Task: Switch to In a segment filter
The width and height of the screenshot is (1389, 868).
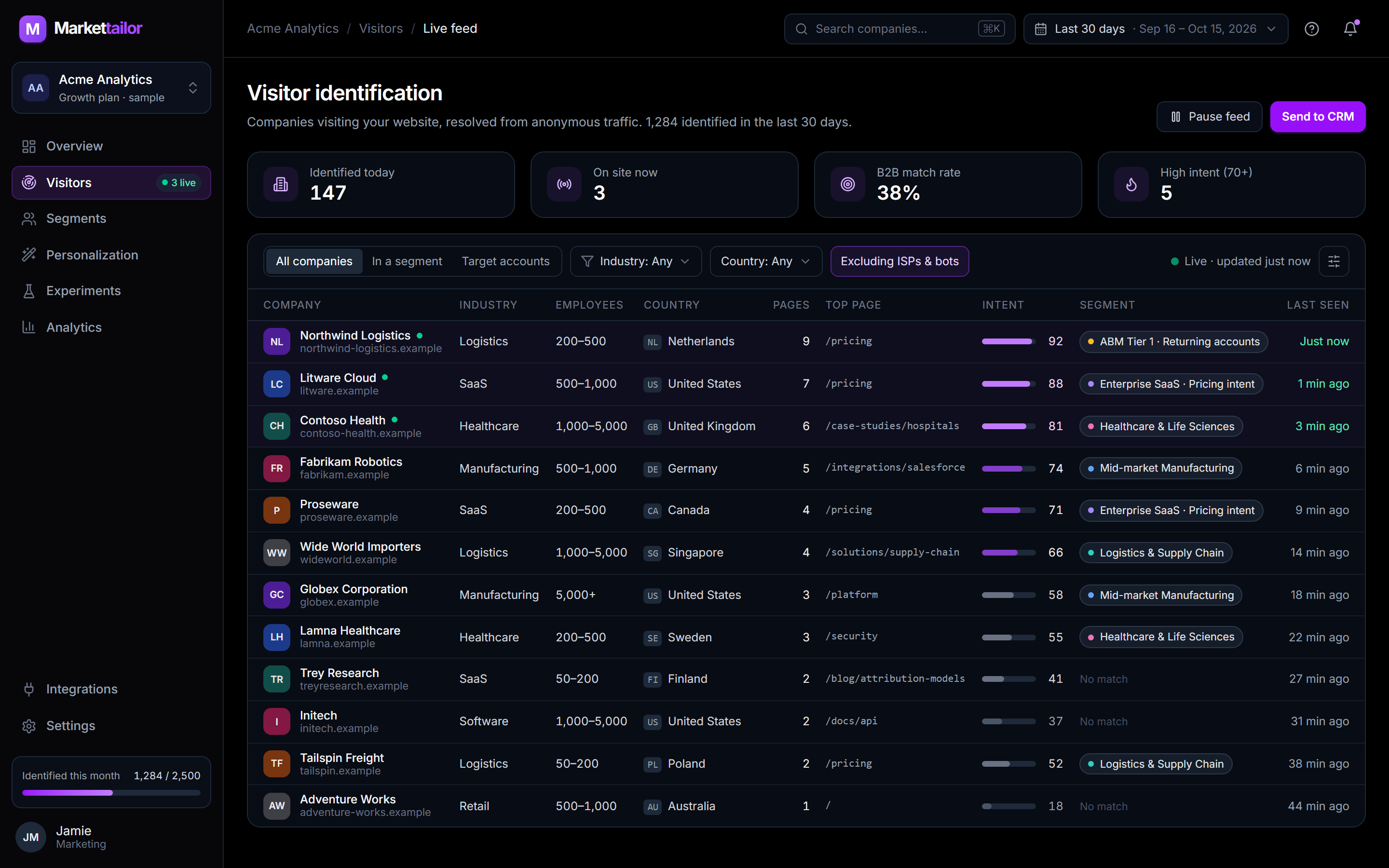Action: point(407,261)
